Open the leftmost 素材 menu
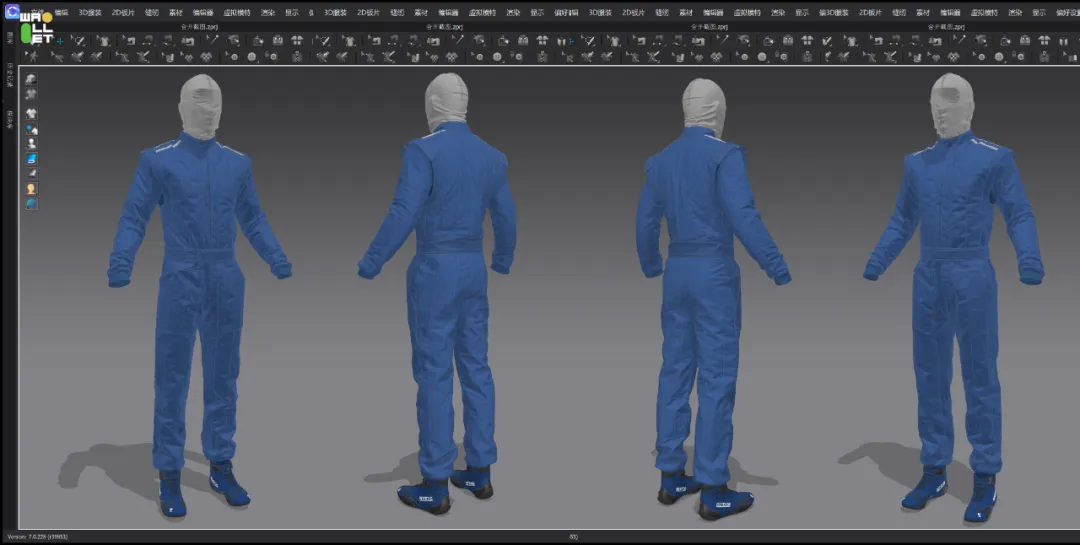 176,12
